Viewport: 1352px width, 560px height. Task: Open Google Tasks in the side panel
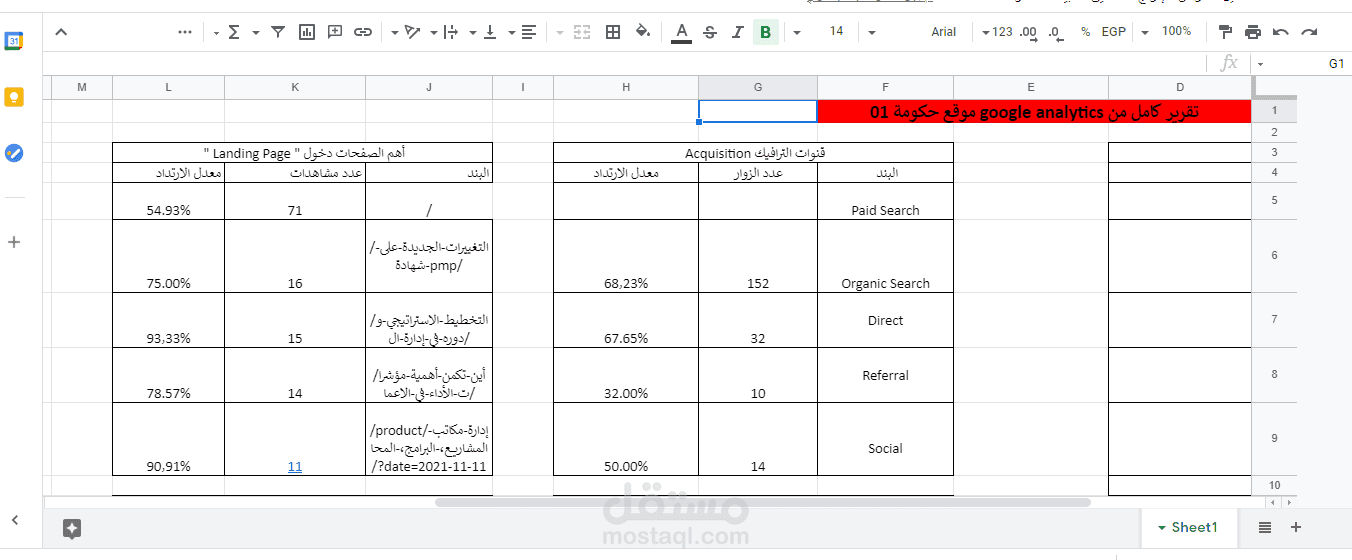coord(14,153)
